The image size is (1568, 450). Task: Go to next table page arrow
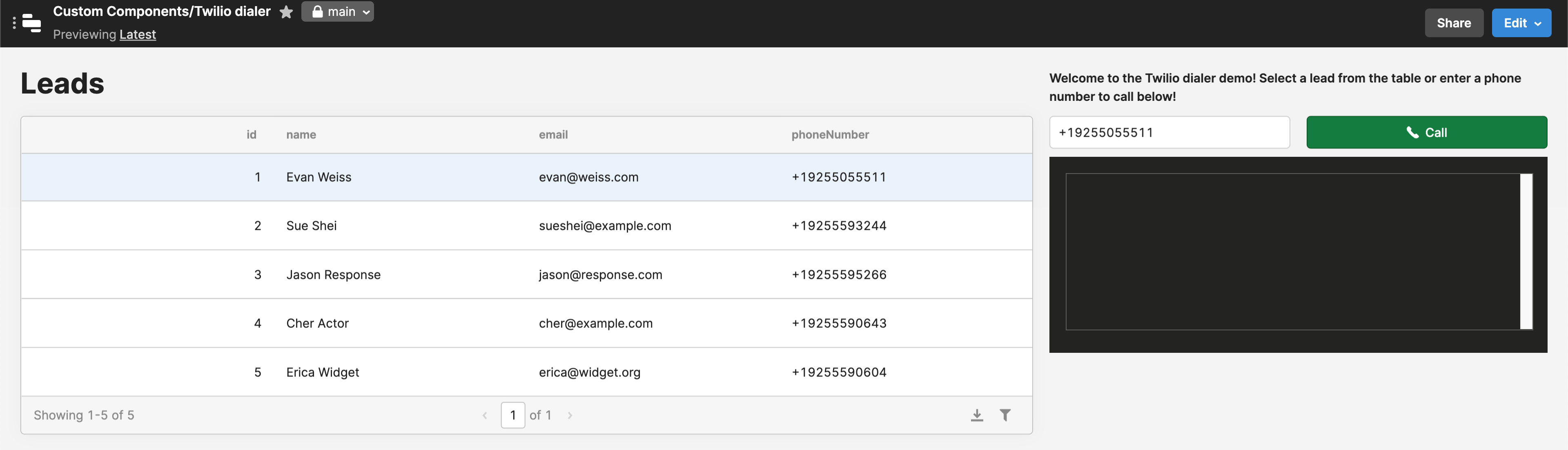[570, 415]
